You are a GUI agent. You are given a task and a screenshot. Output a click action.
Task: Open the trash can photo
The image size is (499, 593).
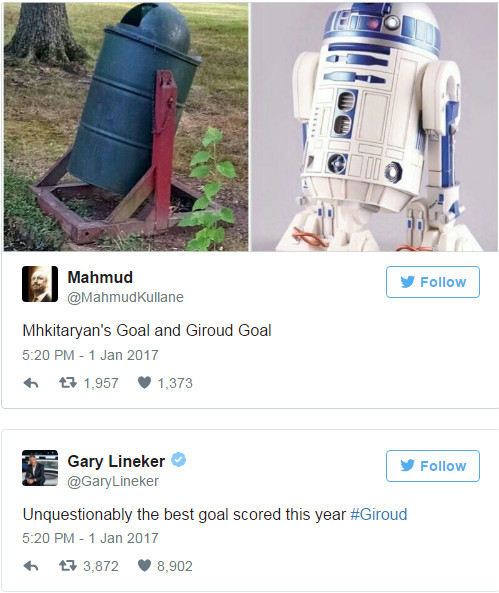pos(126,126)
